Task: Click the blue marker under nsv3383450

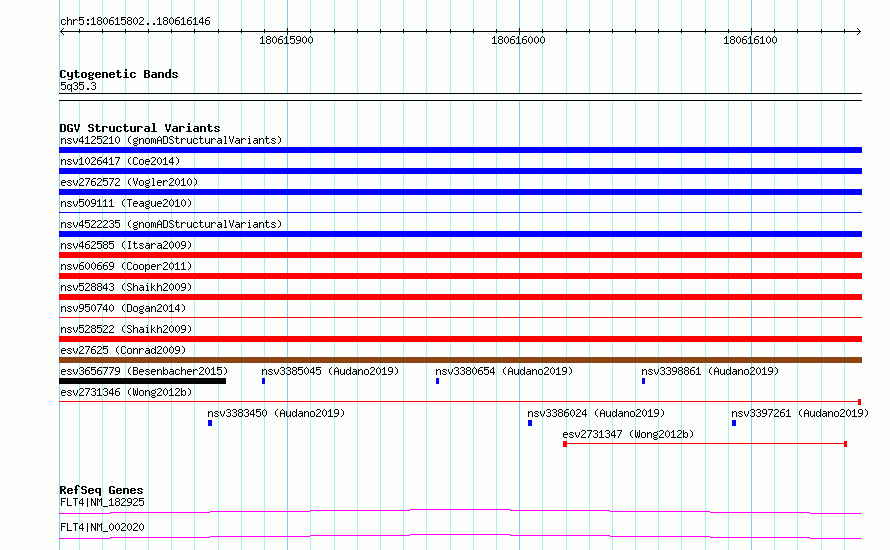Action: [x=210, y=423]
